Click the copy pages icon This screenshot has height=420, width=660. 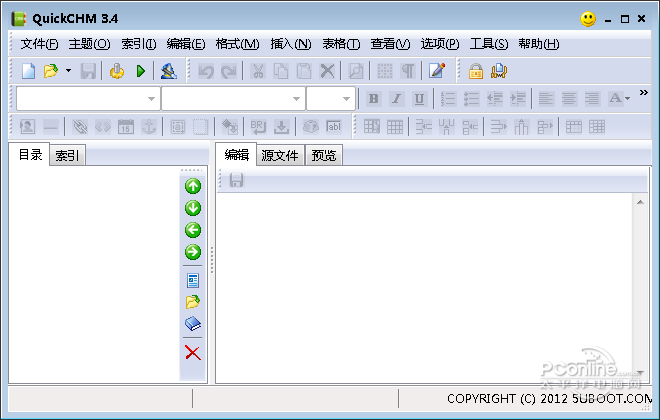click(281, 71)
